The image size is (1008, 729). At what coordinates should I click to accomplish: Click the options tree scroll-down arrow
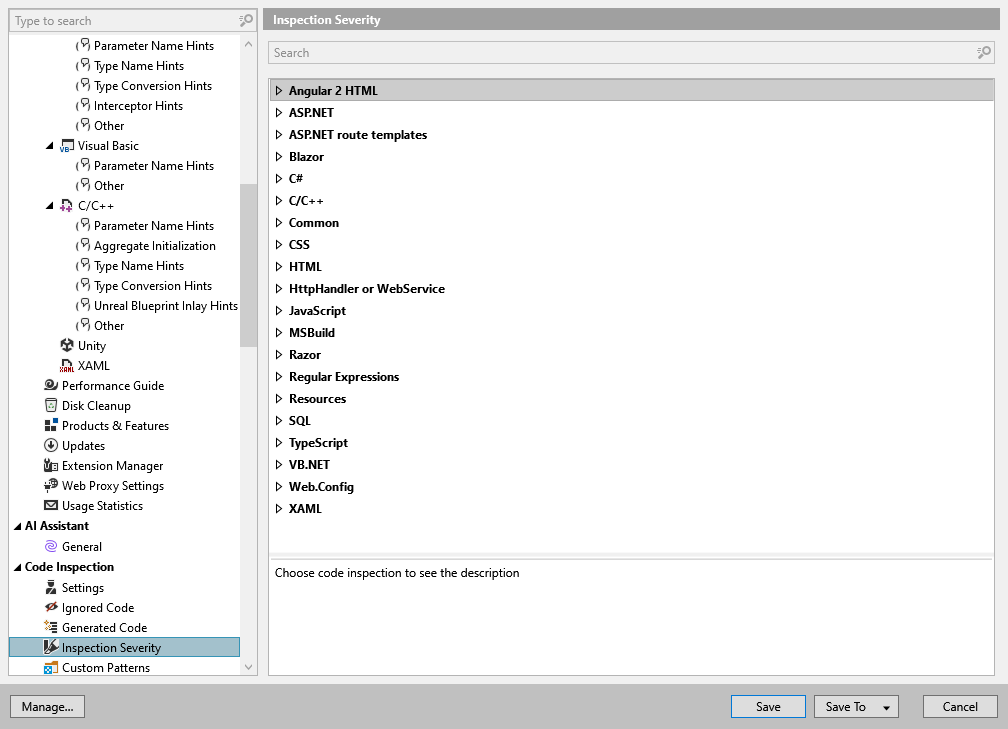[x=249, y=667]
